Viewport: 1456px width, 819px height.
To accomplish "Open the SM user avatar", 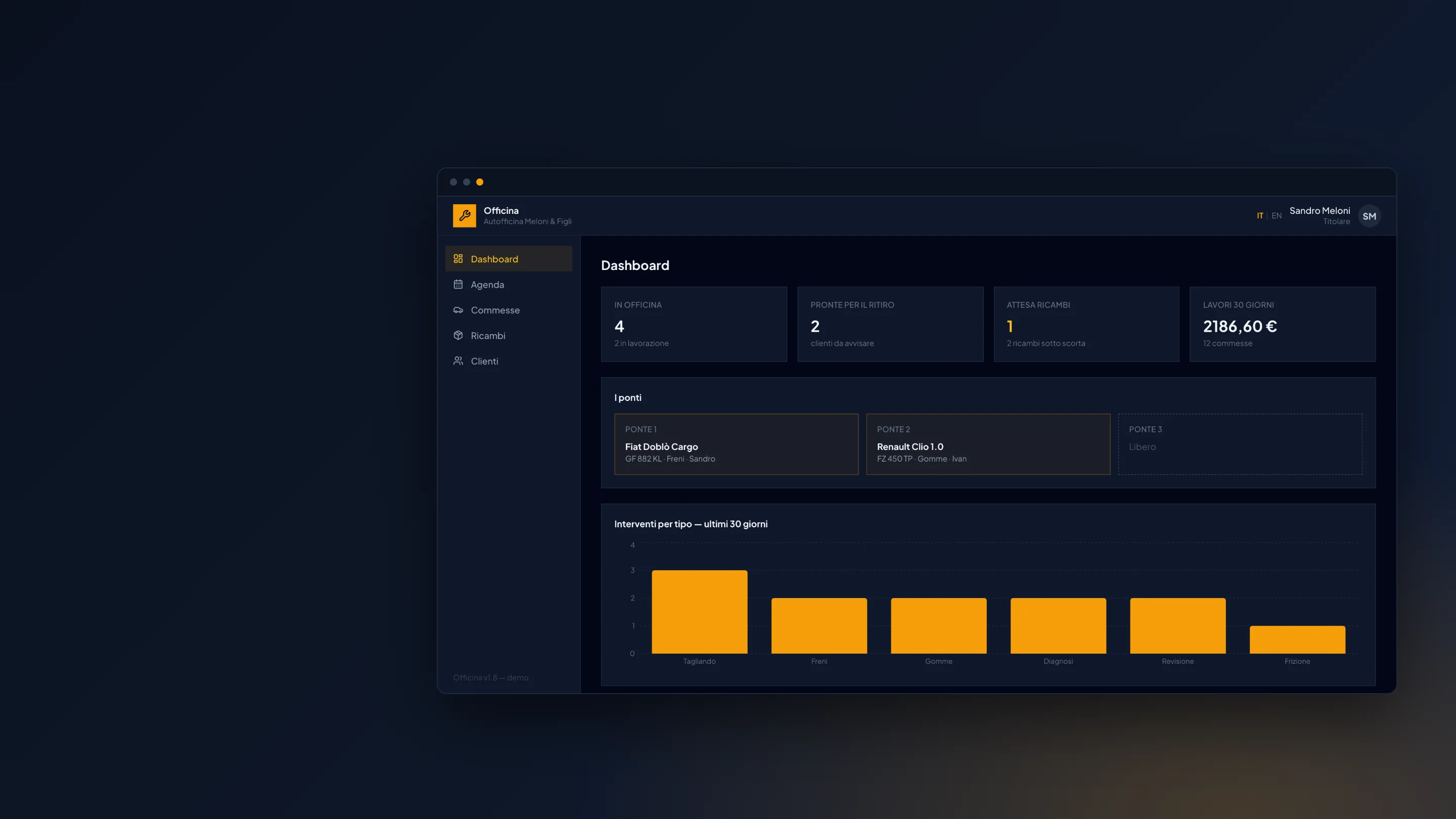I will [1369, 216].
